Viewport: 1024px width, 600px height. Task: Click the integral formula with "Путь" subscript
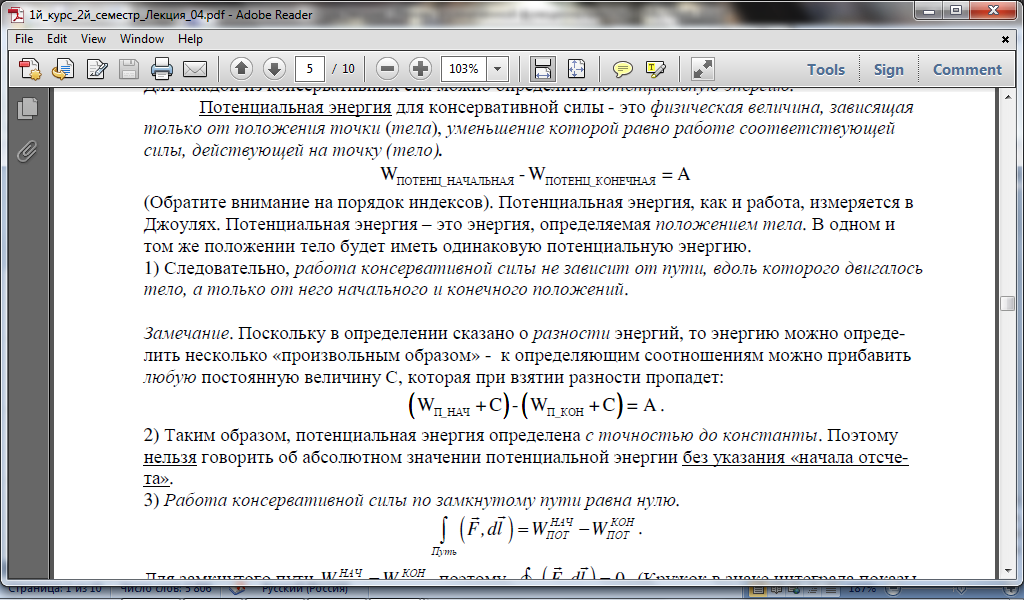[x=537, y=534]
